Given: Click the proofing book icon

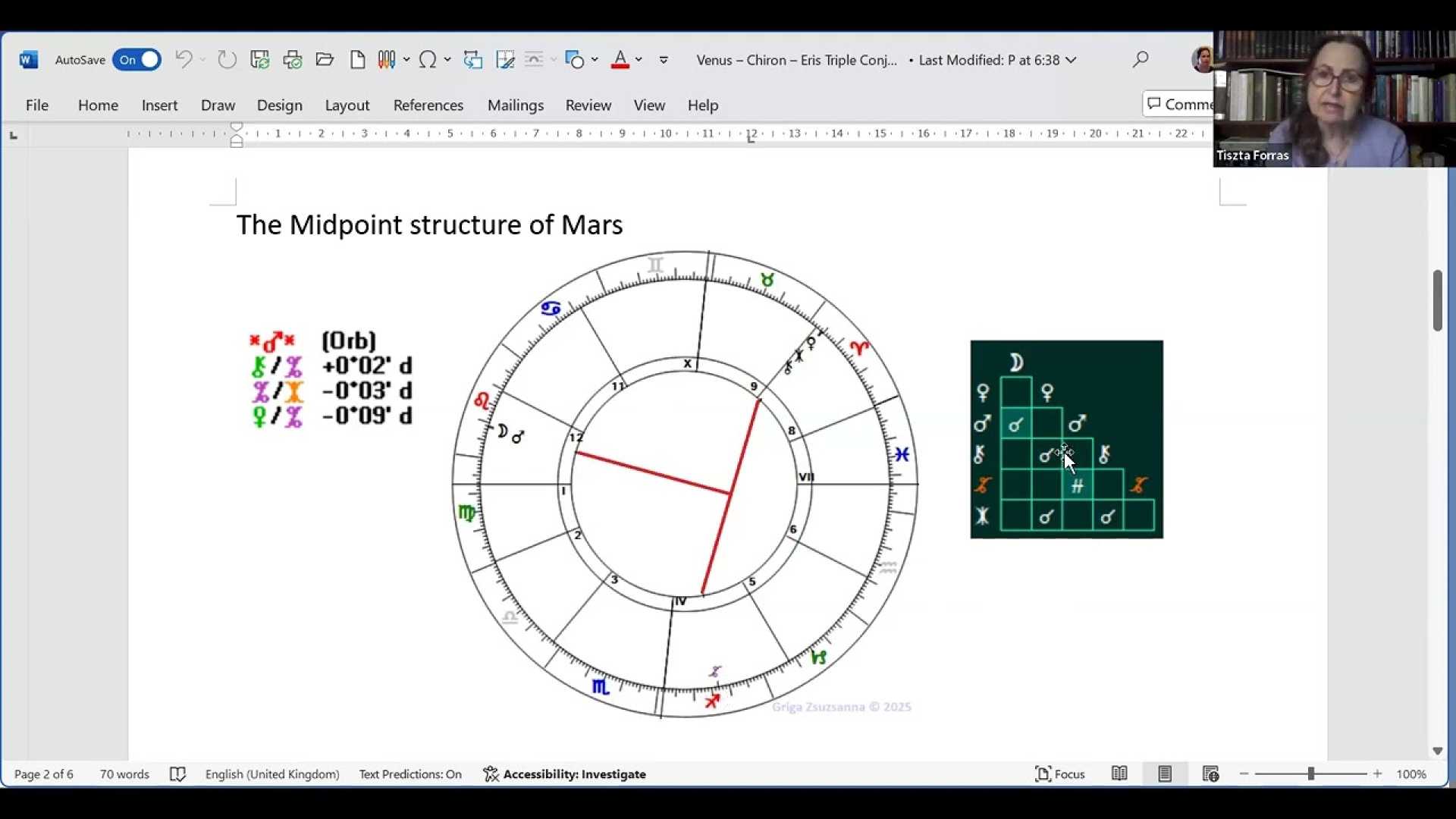Looking at the screenshot, I should pos(177,774).
